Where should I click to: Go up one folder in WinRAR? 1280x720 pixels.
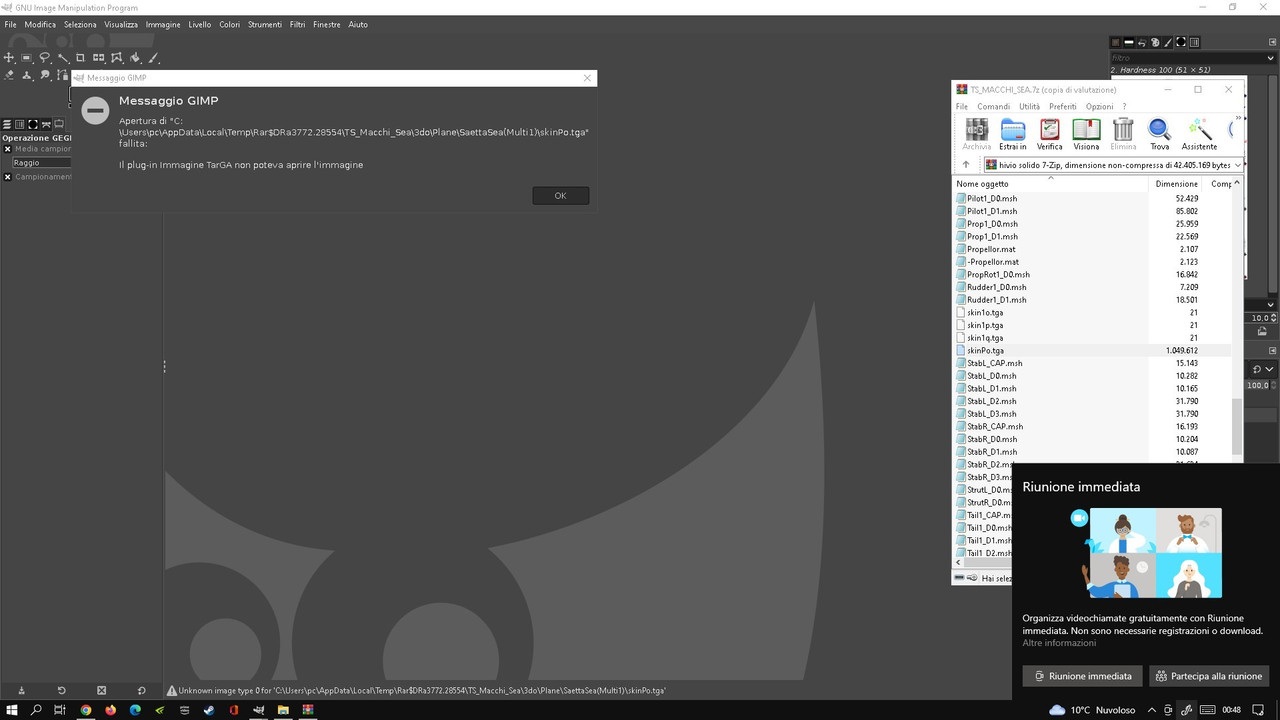(x=966, y=165)
